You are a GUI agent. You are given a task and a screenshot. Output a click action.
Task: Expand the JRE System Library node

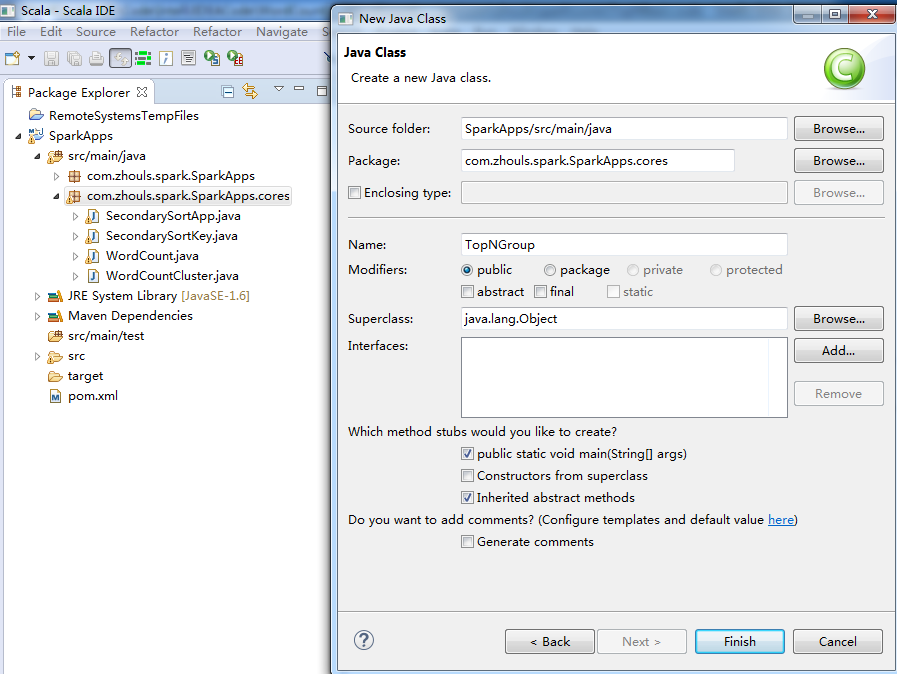pos(37,296)
